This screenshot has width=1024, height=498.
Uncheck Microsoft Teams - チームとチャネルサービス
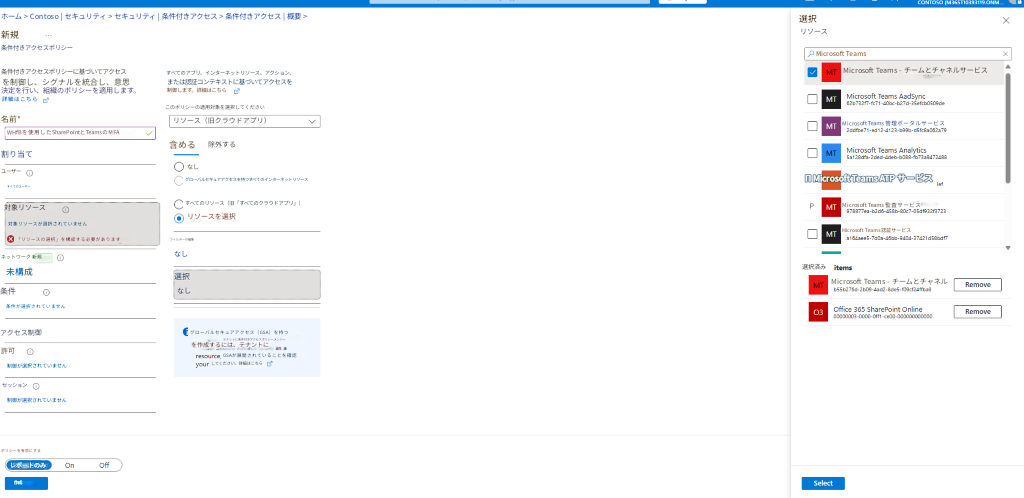812,72
